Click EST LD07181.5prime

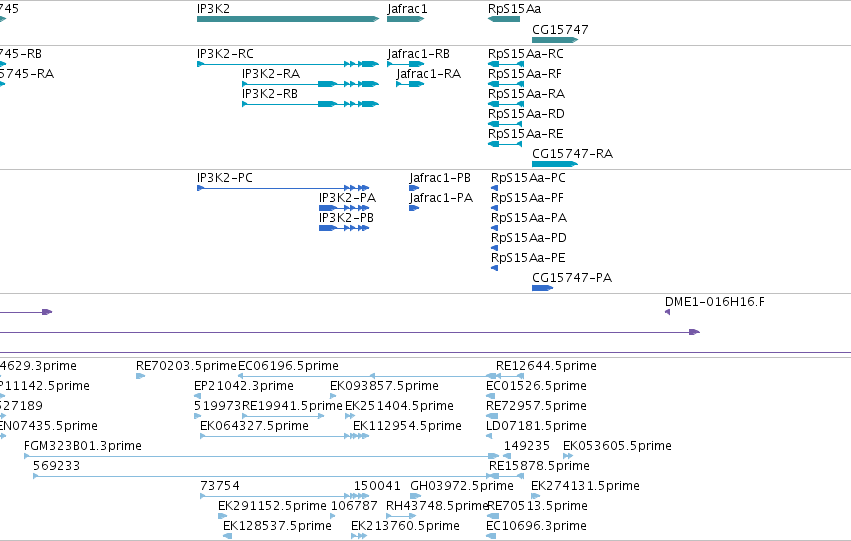pos(489,436)
